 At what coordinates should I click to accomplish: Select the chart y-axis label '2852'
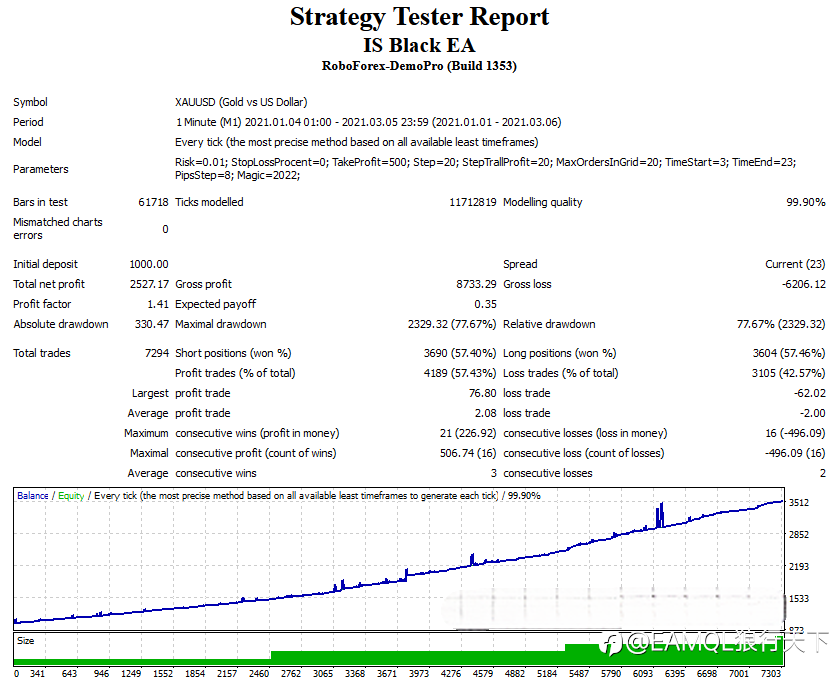(799, 535)
